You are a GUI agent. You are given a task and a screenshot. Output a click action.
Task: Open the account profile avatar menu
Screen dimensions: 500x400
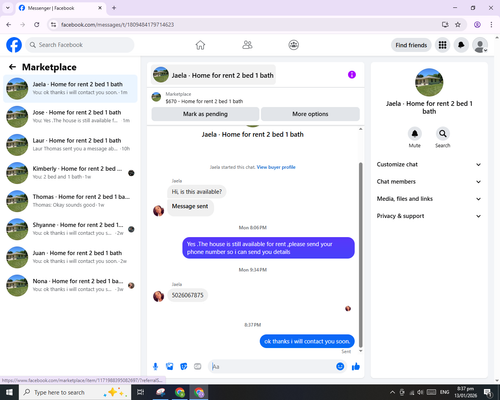[x=480, y=45]
